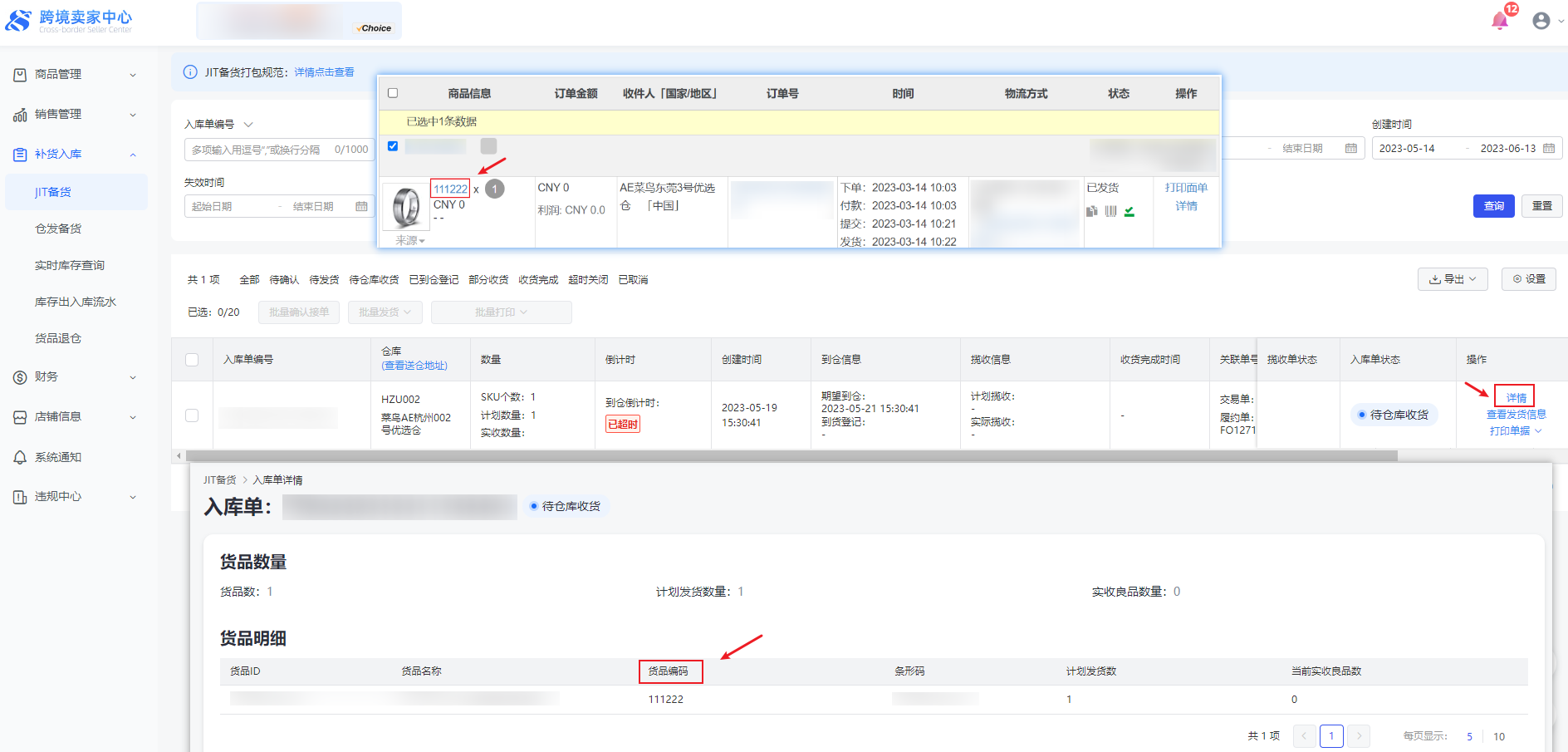Click the copy icon under 已发货
Screen dimensions: 1568x752
click(x=1092, y=212)
